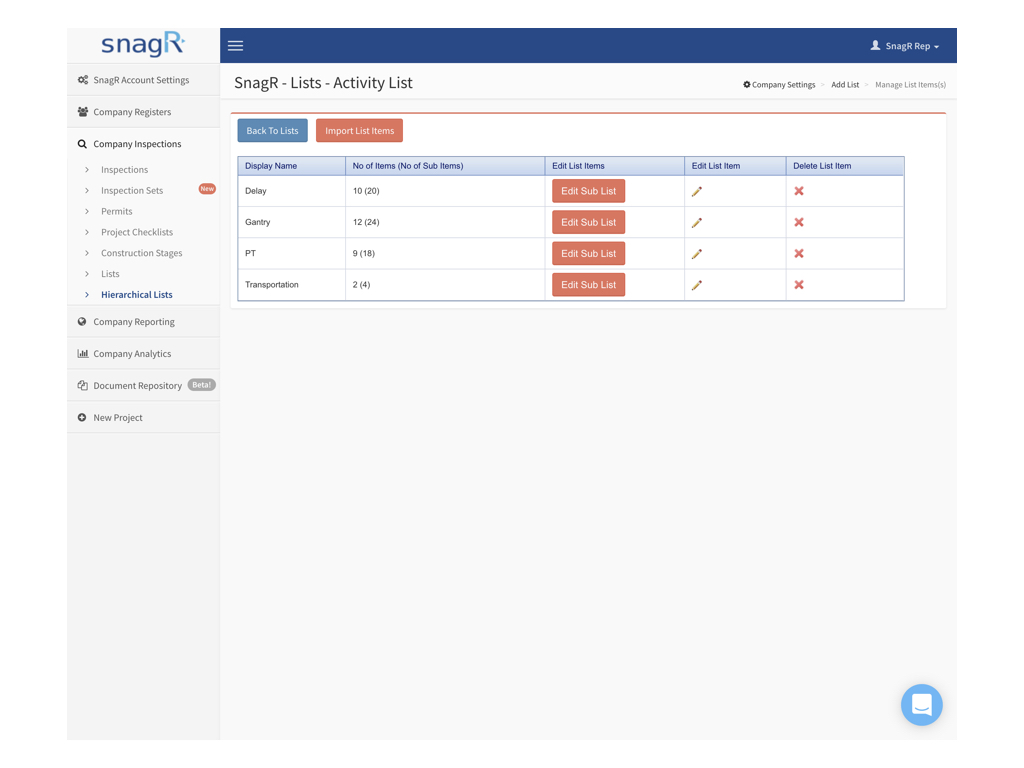Click the 12 (24) item count cell
Viewport: 1024px width, 768px height.
click(445, 223)
